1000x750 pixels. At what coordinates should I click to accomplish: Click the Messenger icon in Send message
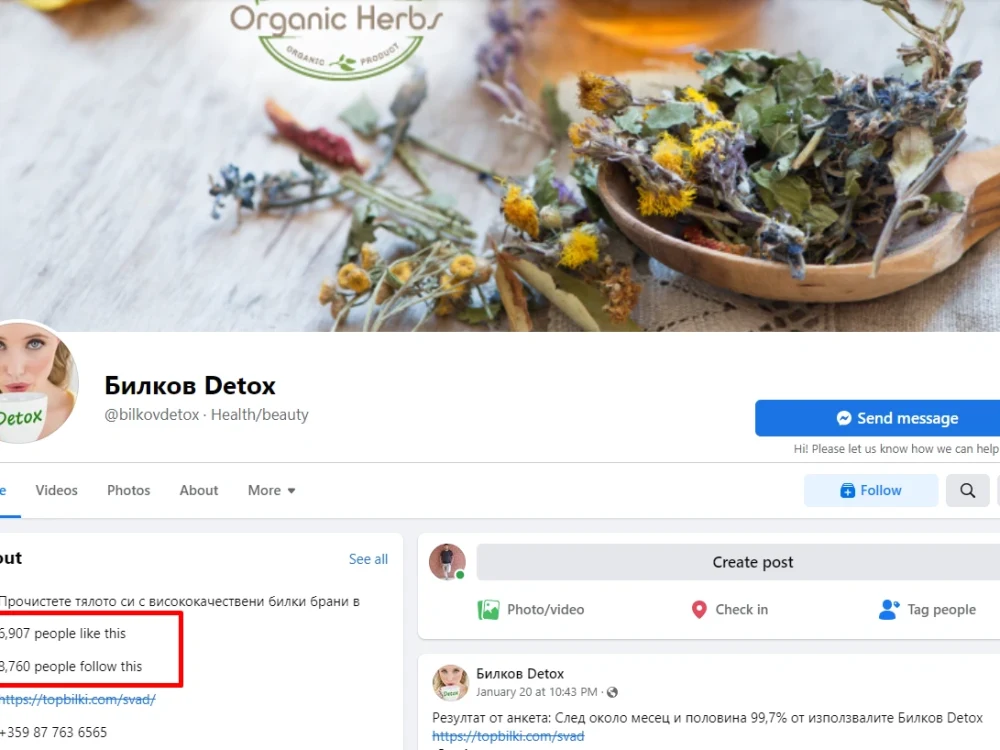pyautogui.click(x=844, y=418)
